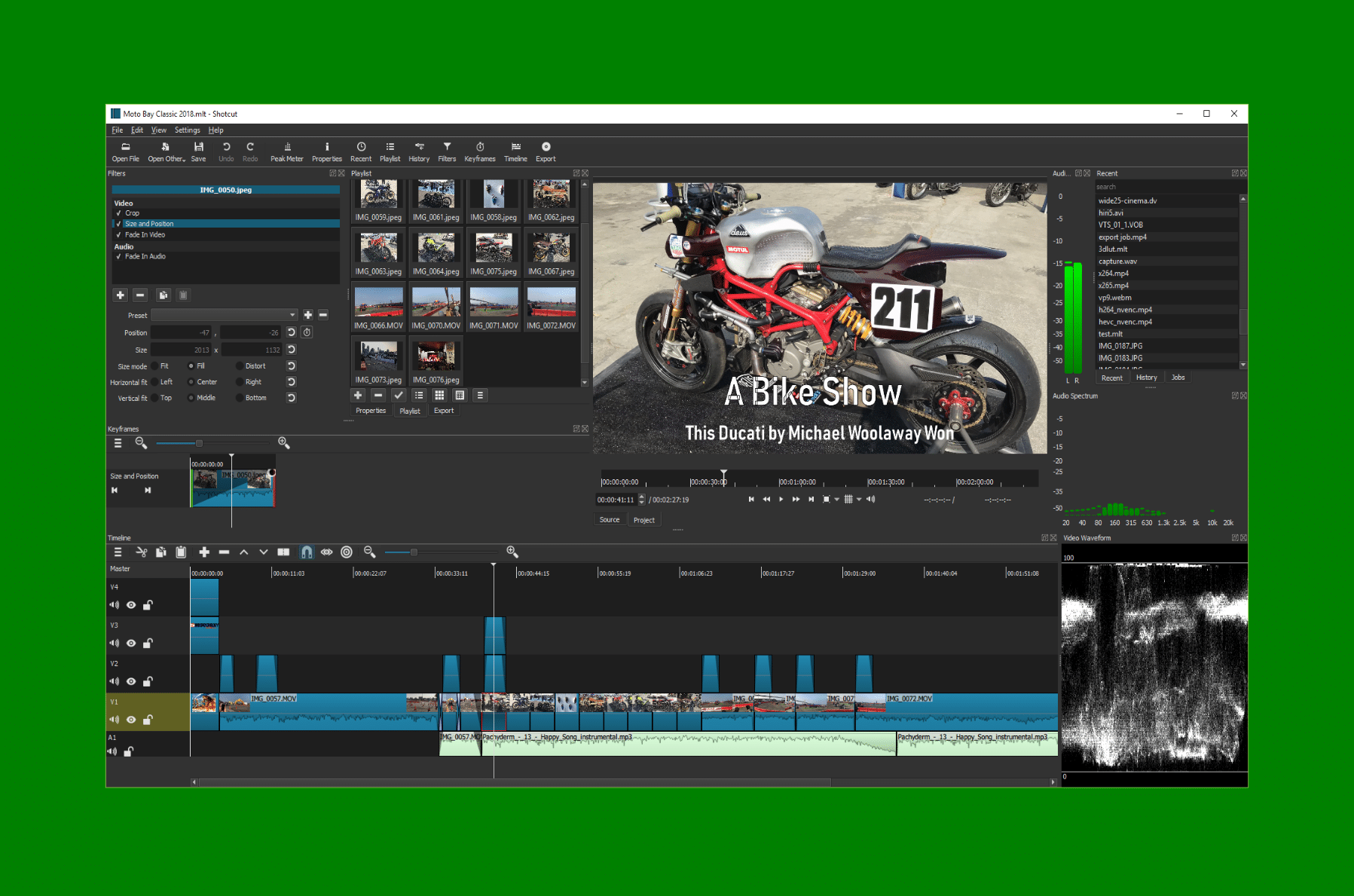This screenshot has height=896, width=1354.
Task: Adjust the Keyframes zoom slider
Action: coord(199,443)
